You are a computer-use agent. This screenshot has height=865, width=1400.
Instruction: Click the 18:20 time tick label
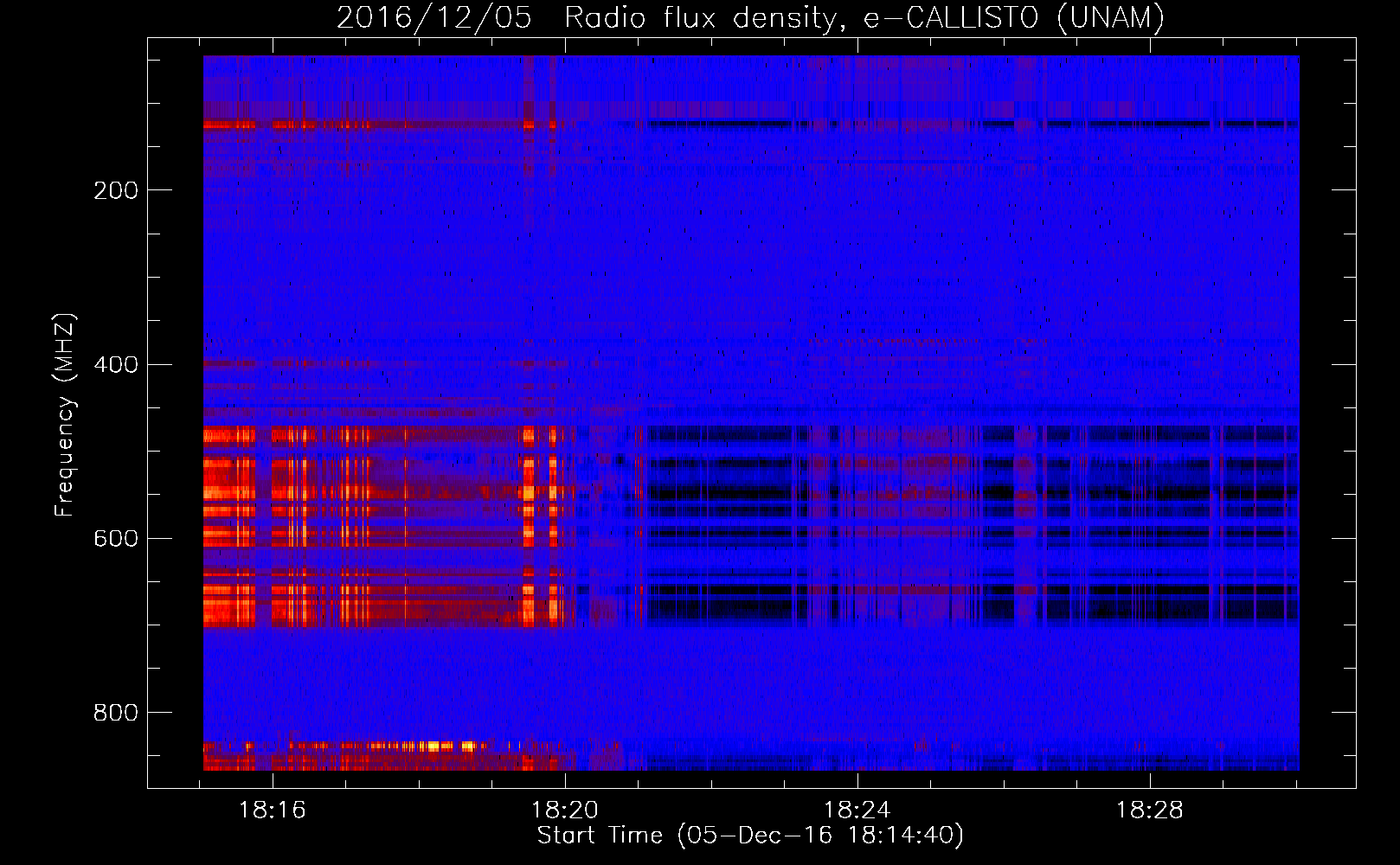coord(565,811)
